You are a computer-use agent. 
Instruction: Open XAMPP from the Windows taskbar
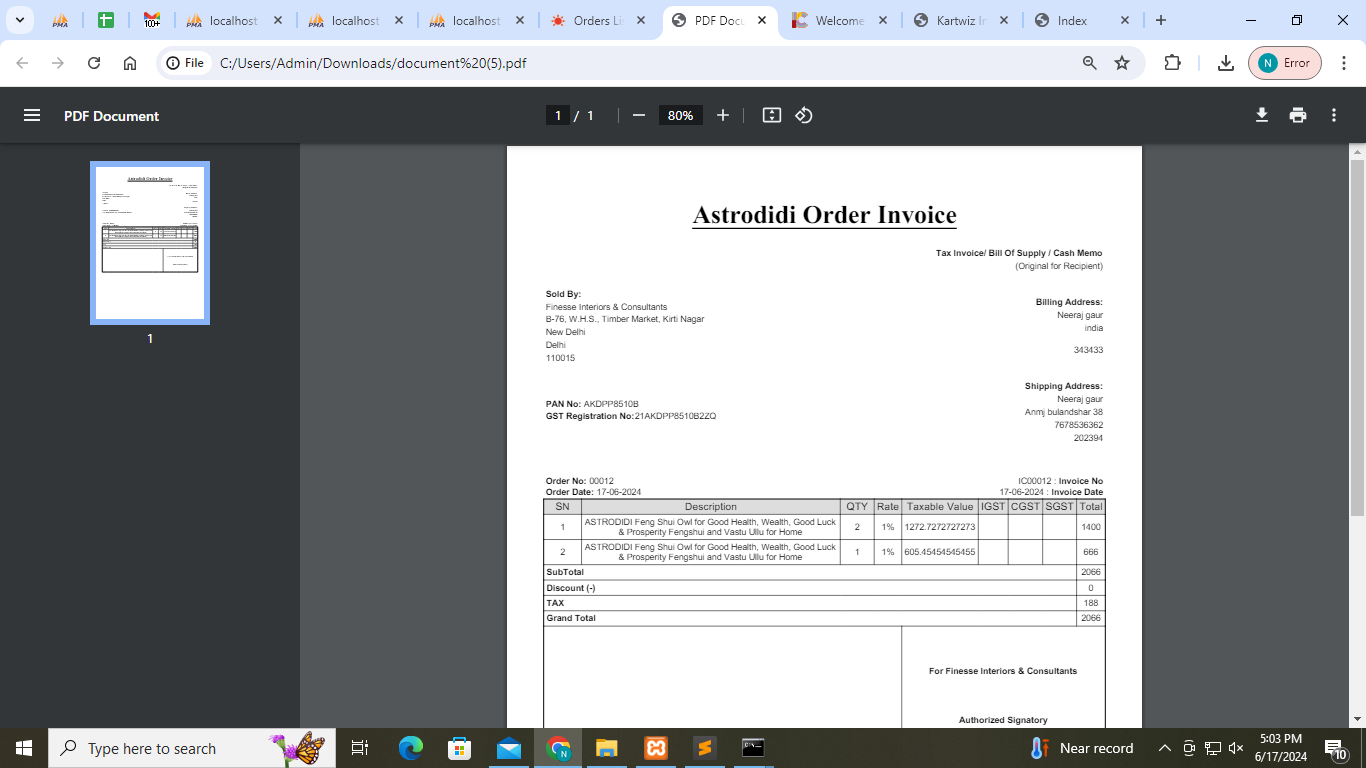[x=656, y=748]
